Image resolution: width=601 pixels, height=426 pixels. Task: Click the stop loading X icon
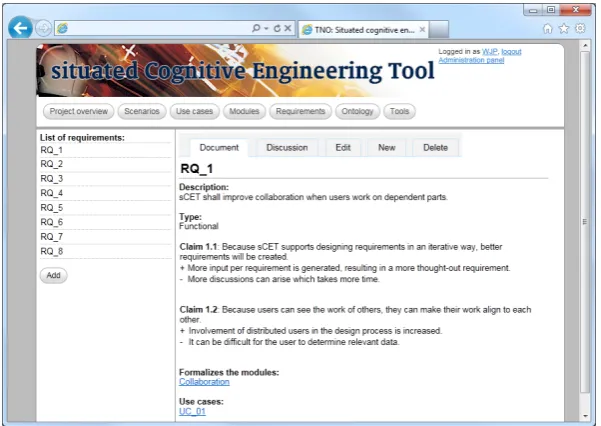click(288, 28)
